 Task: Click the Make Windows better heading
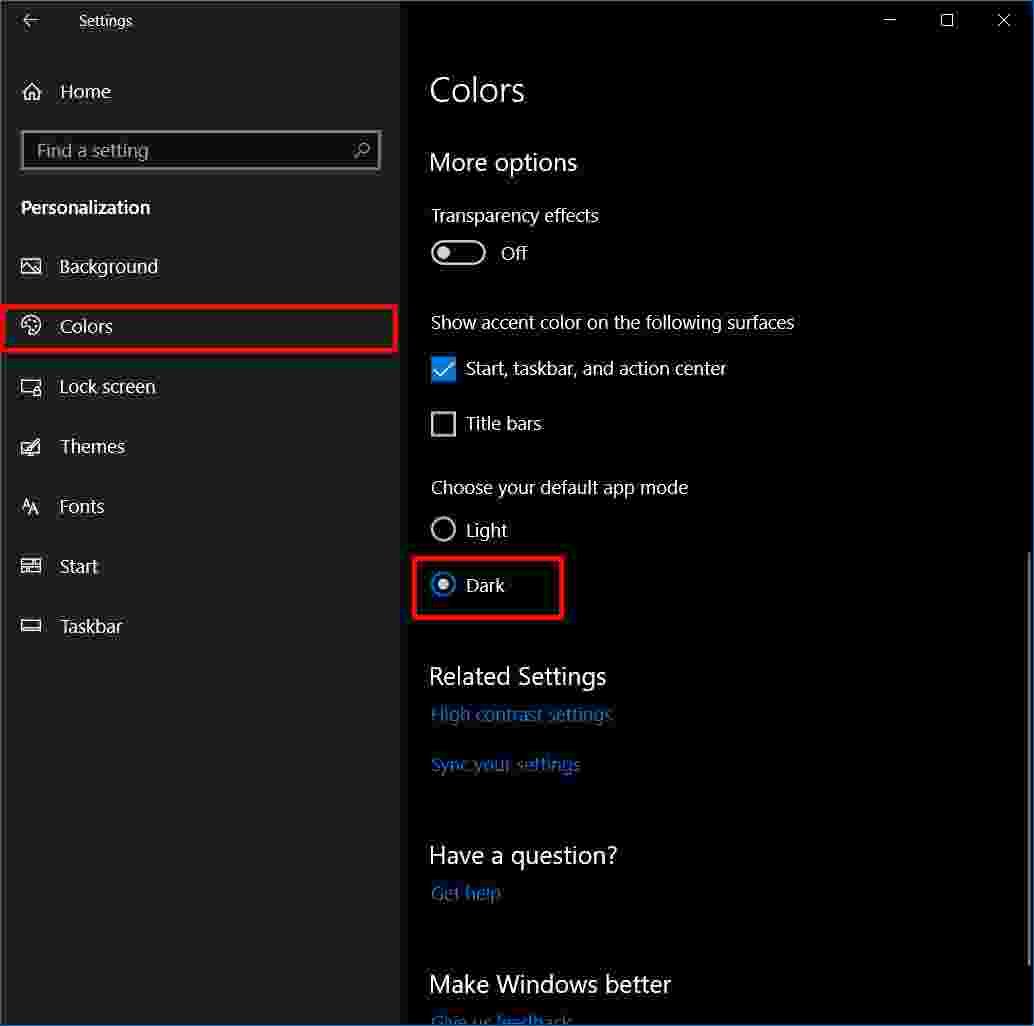(x=550, y=984)
